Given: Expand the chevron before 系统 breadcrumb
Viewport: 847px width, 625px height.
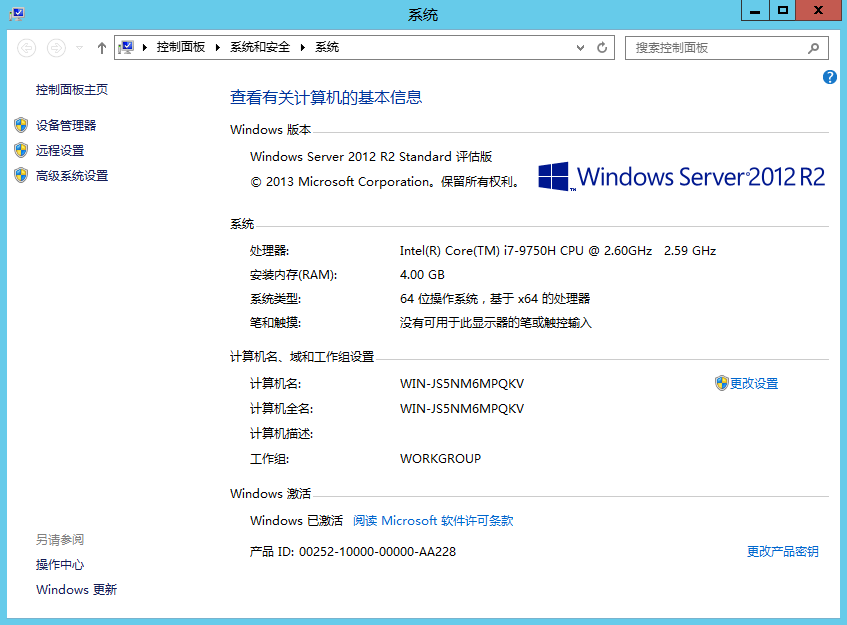Looking at the screenshot, I should click(x=302, y=48).
